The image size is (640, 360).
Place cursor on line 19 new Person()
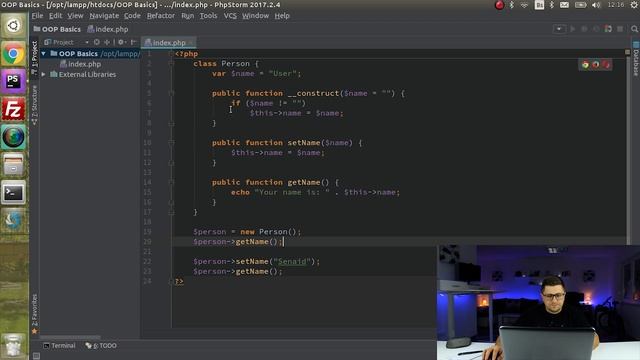click(x=270, y=232)
